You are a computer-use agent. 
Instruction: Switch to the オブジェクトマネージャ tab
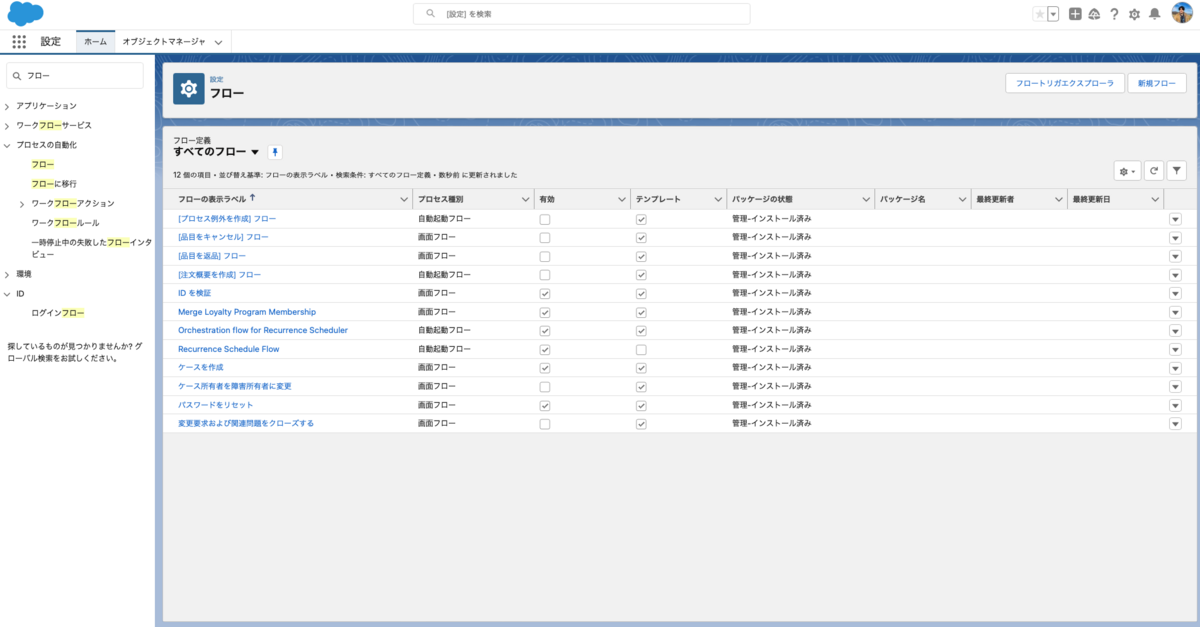pyautogui.click(x=164, y=42)
